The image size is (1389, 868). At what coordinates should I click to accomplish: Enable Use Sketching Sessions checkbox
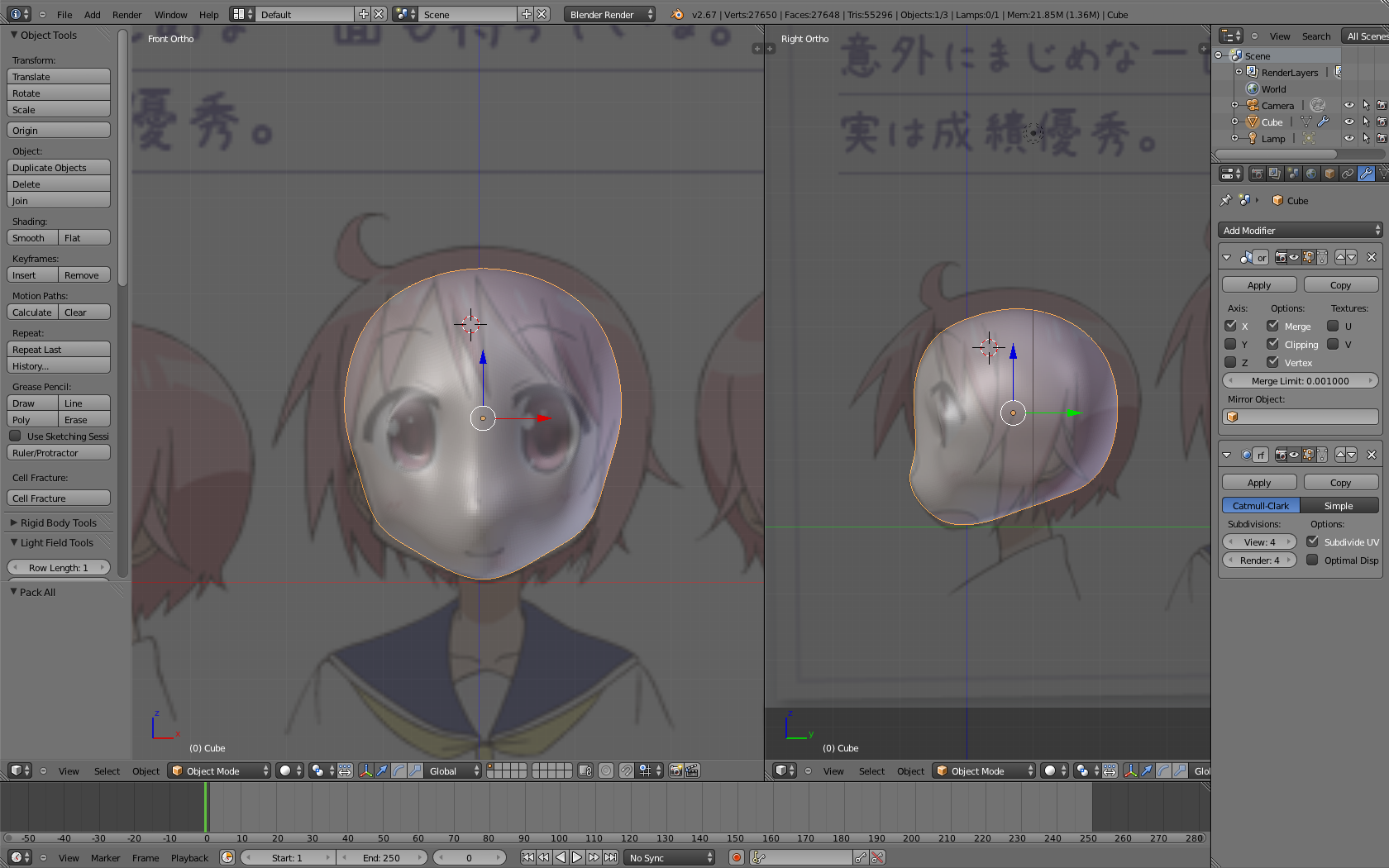tap(15, 436)
